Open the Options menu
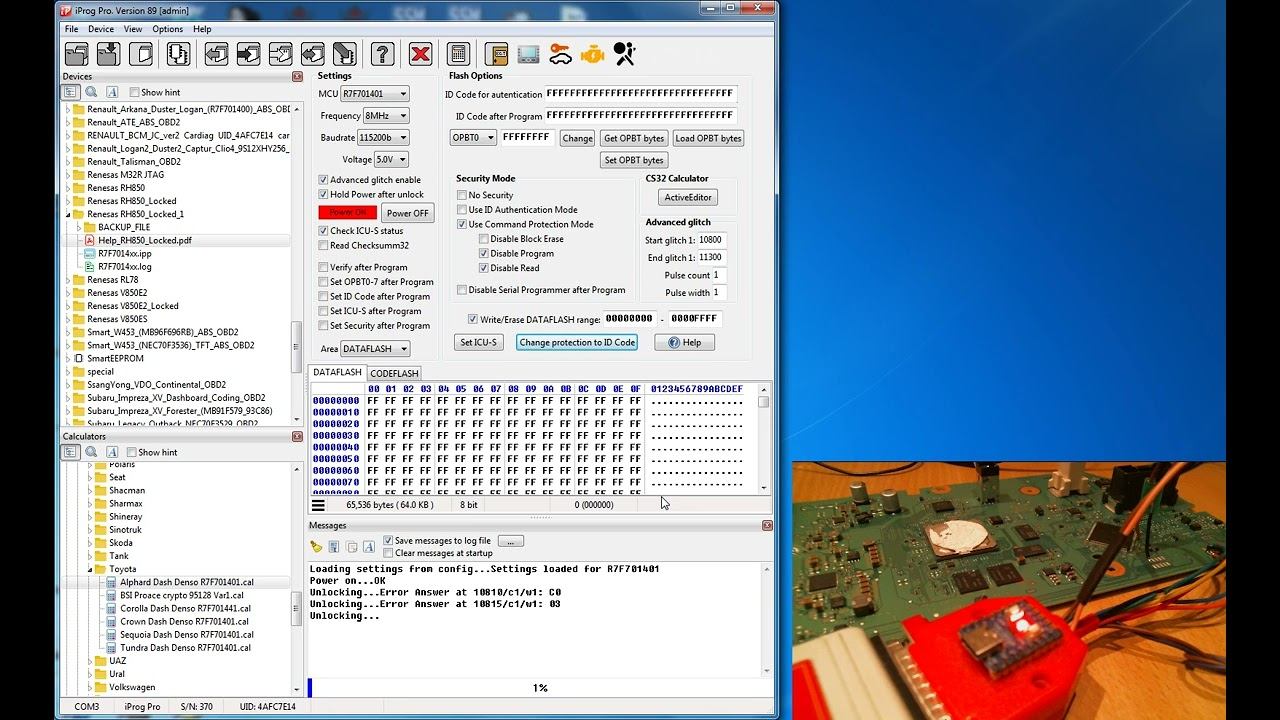 tap(168, 29)
